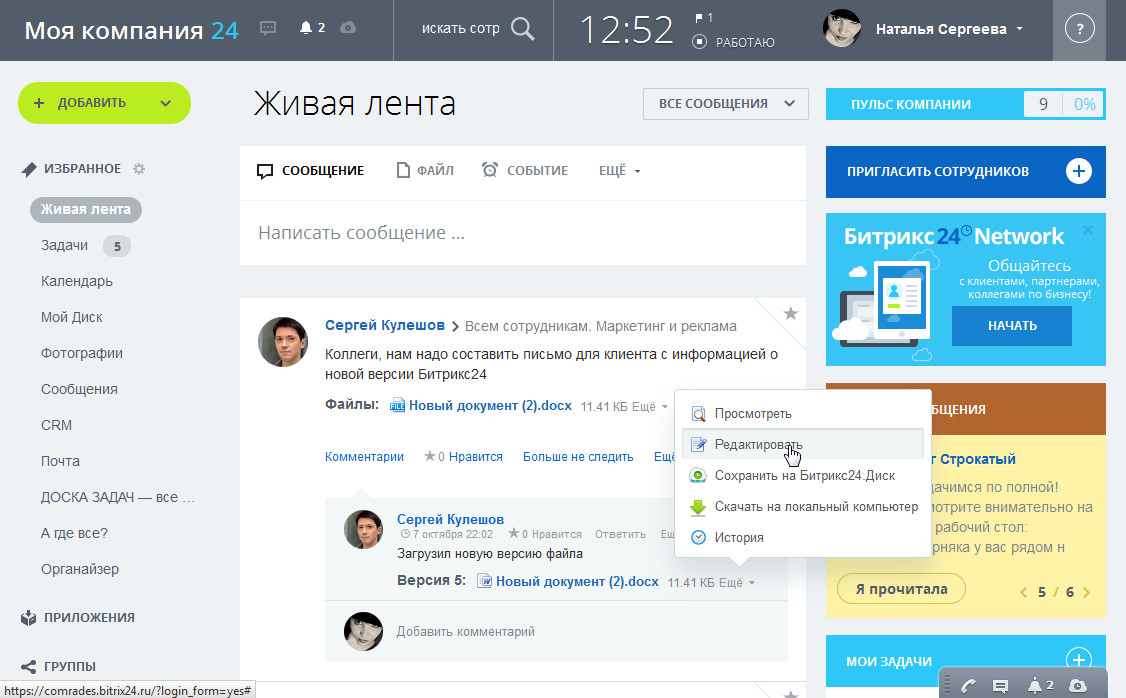Open Органайзер in the sidebar
The width and height of the screenshot is (1126, 698).
pos(80,569)
